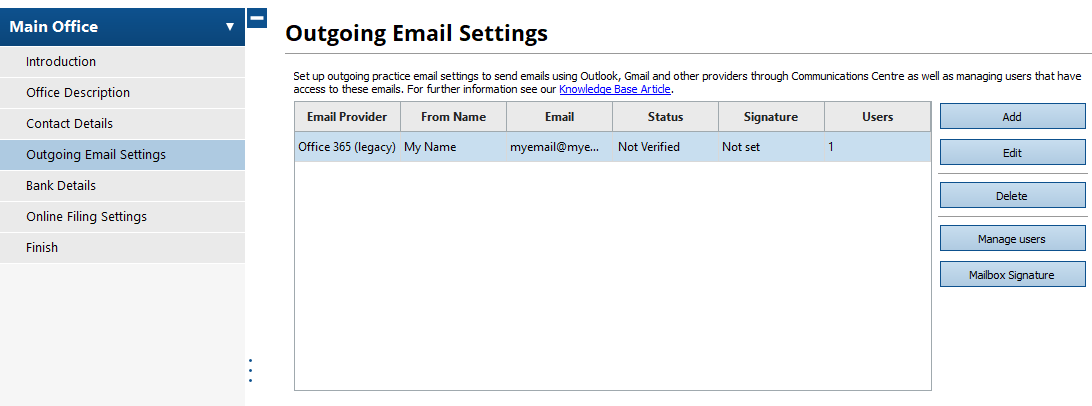Select the Office 365 (legacy) row

[347, 147]
